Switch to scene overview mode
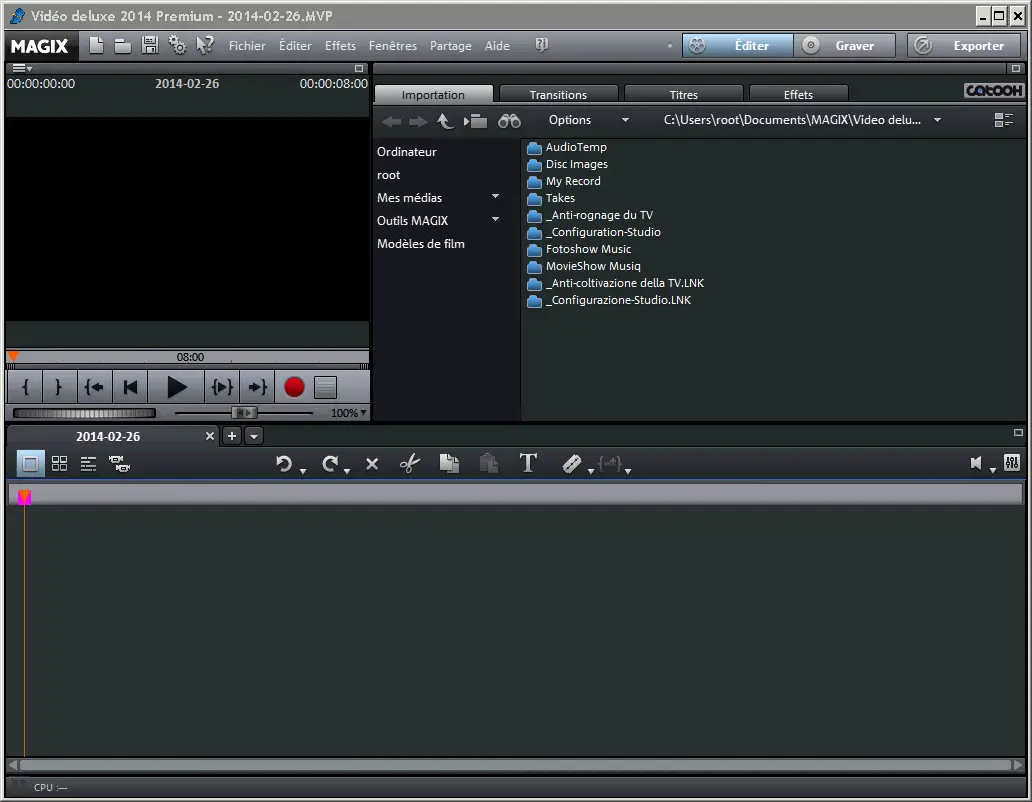Viewport: 1032px width, 802px height. (59, 464)
